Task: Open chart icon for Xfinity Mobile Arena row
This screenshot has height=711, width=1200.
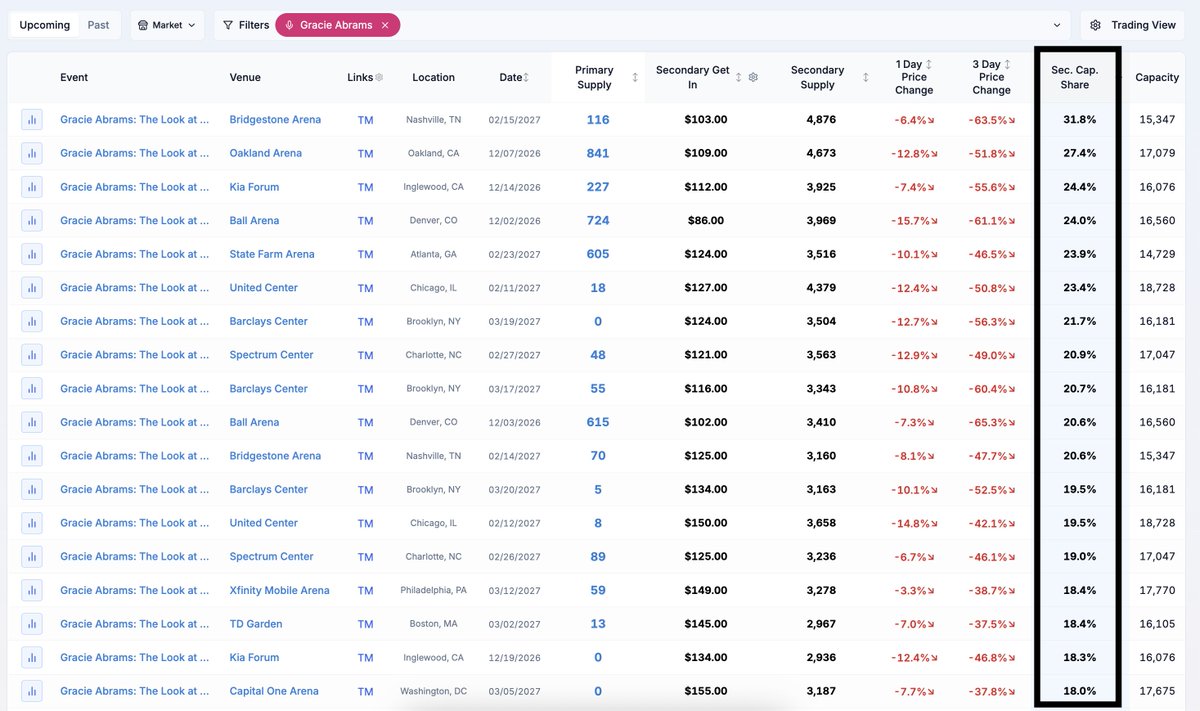Action: tap(32, 591)
